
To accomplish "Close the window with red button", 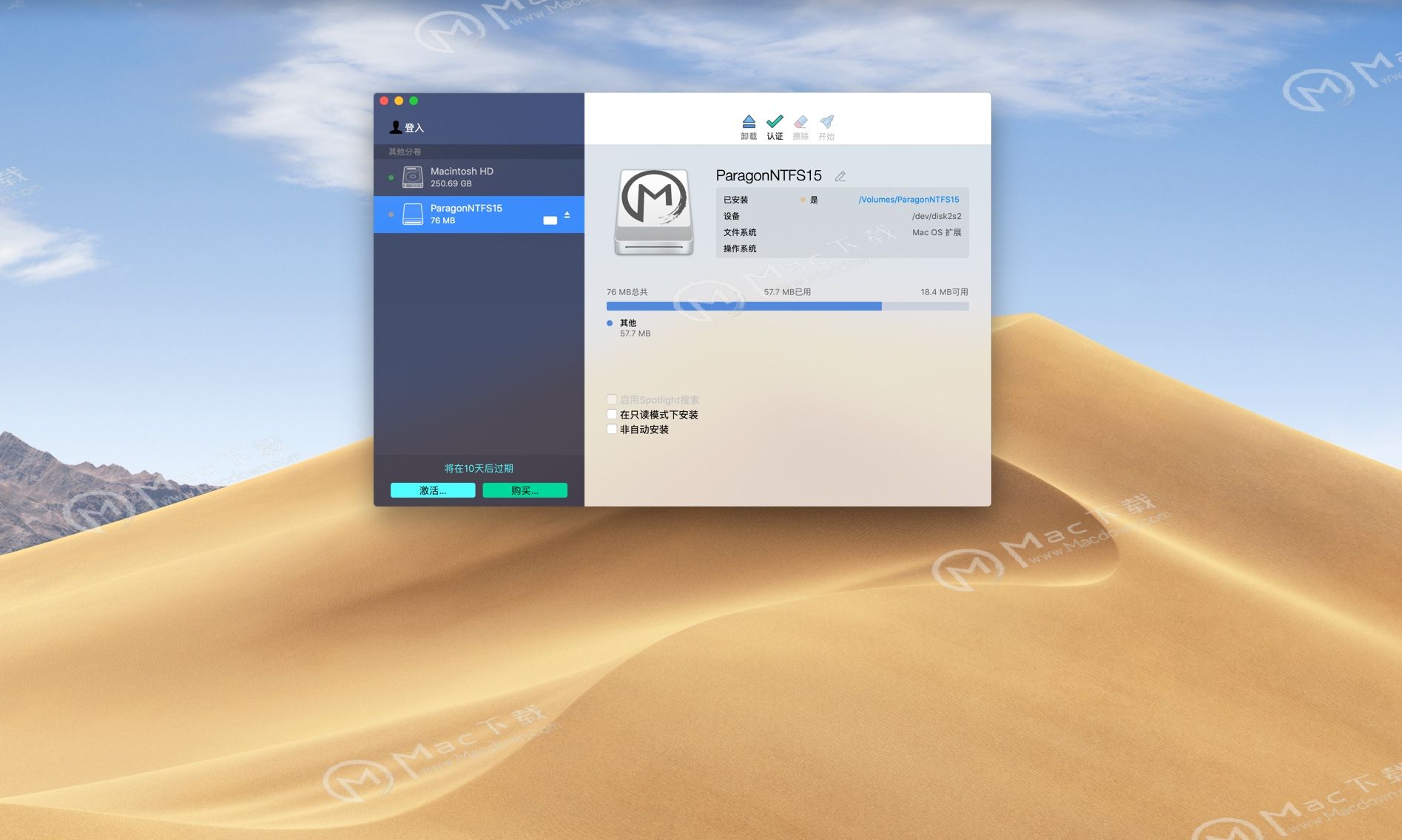I will (384, 101).
